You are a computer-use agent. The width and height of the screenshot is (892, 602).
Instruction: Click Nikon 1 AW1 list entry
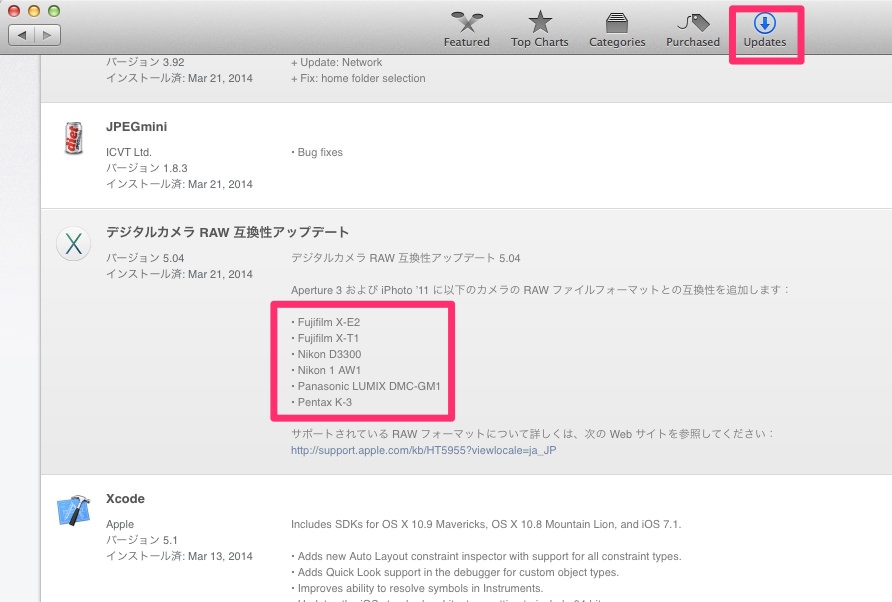[326, 370]
